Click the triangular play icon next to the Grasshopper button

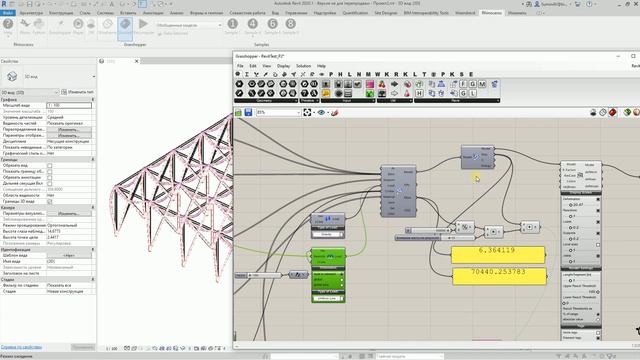point(143,26)
